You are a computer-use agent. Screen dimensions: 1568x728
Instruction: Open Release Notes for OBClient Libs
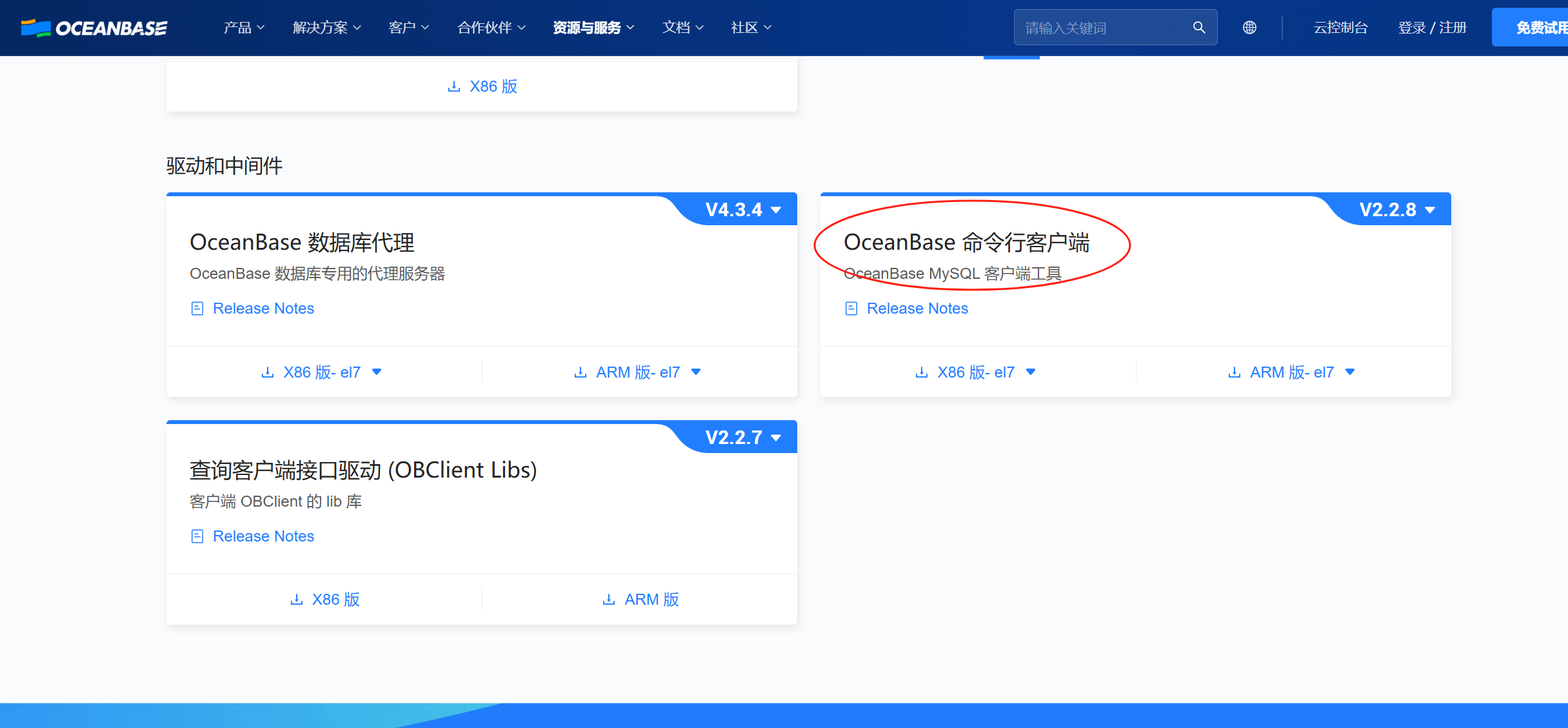tap(263, 536)
